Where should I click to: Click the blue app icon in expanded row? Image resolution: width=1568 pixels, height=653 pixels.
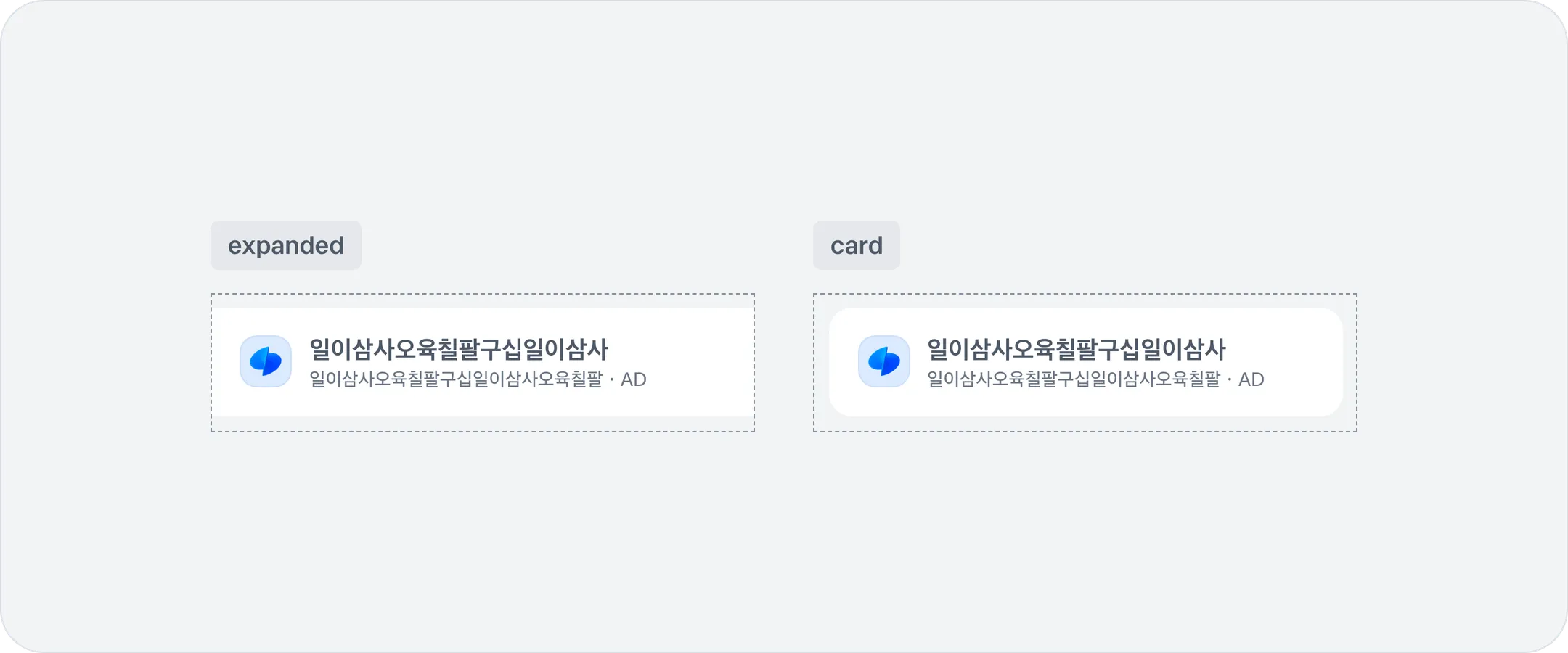(266, 361)
